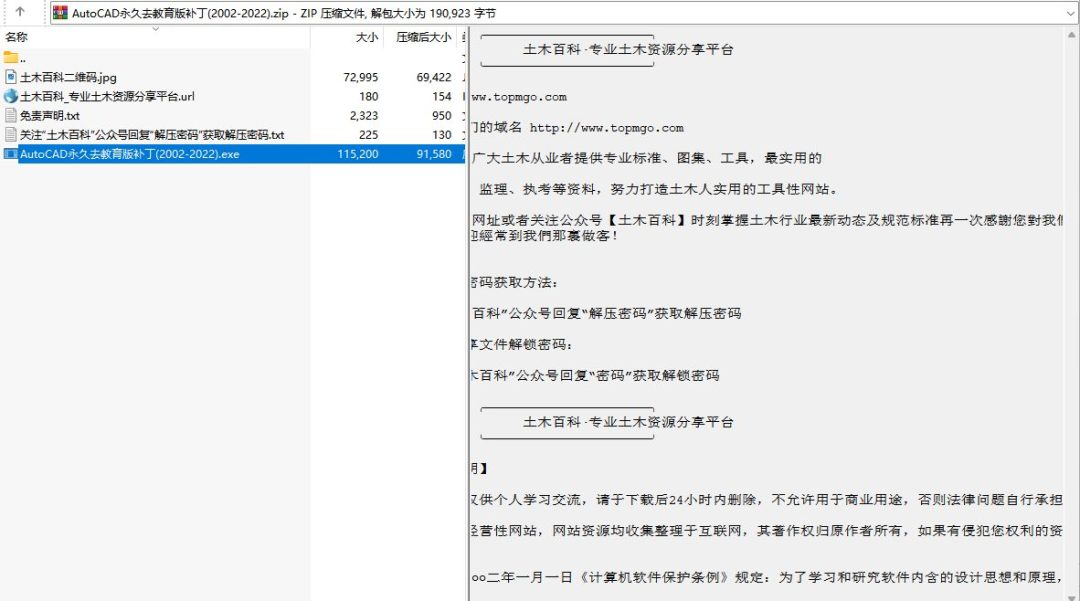Select the AutoCAD exe file icon
The height and width of the screenshot is (601, 1080).
11,154
